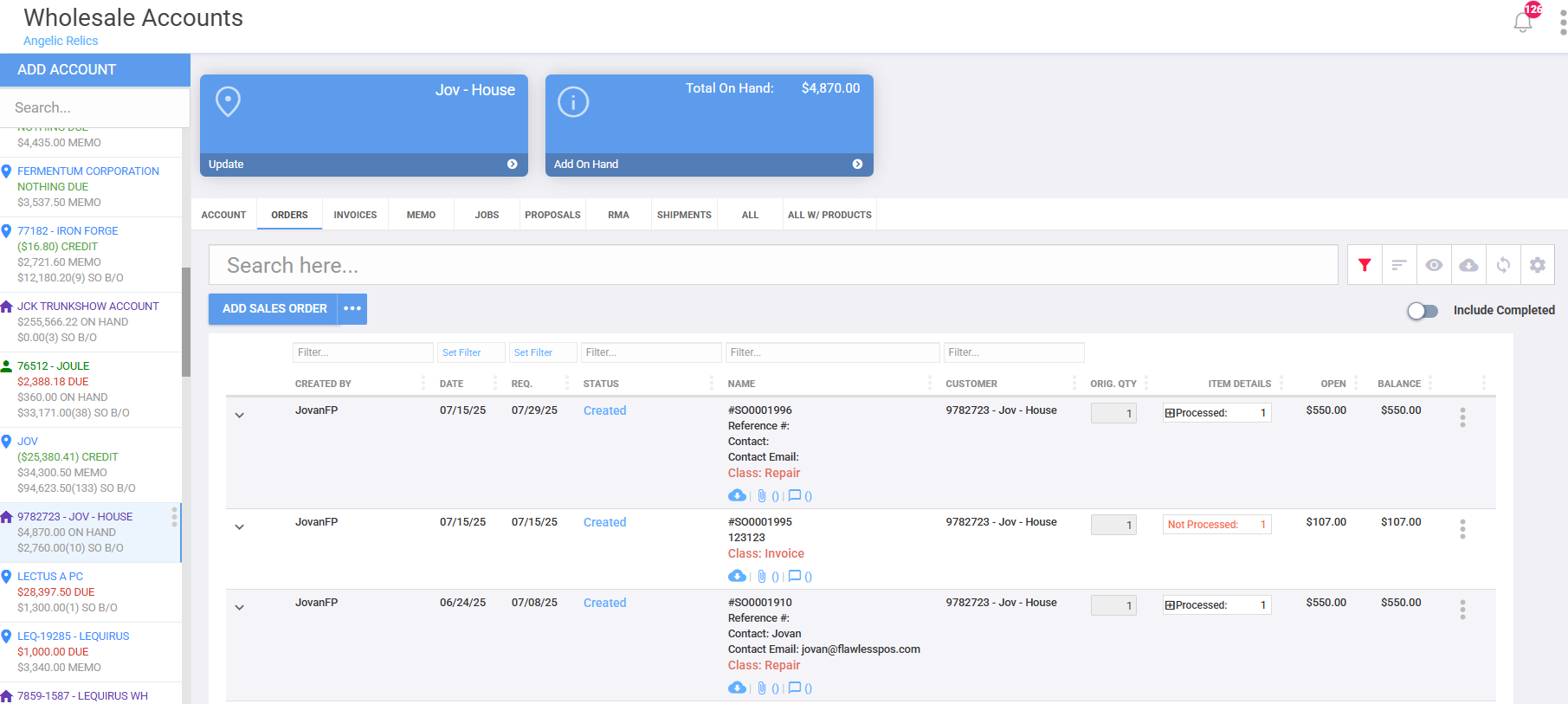This screenshot has width=1568, height=704.
Task: Click the refresh sync icon in toolbar
Action: click(x=1503, y=265)
